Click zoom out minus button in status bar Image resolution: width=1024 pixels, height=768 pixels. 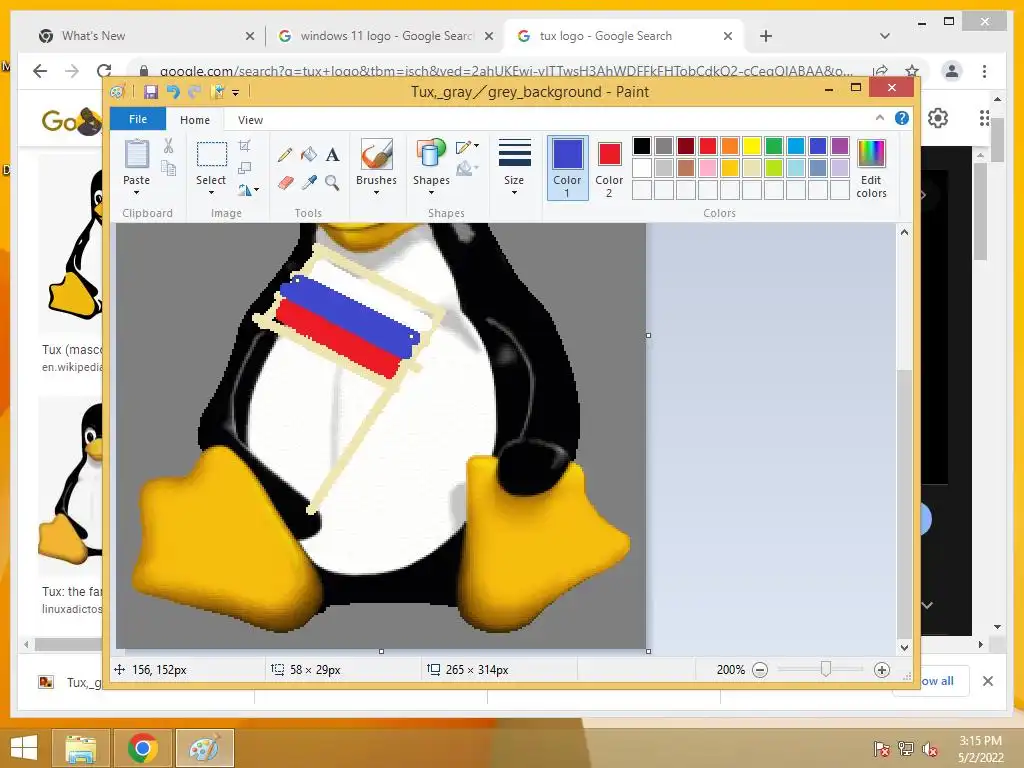click(x=760, y=670)
